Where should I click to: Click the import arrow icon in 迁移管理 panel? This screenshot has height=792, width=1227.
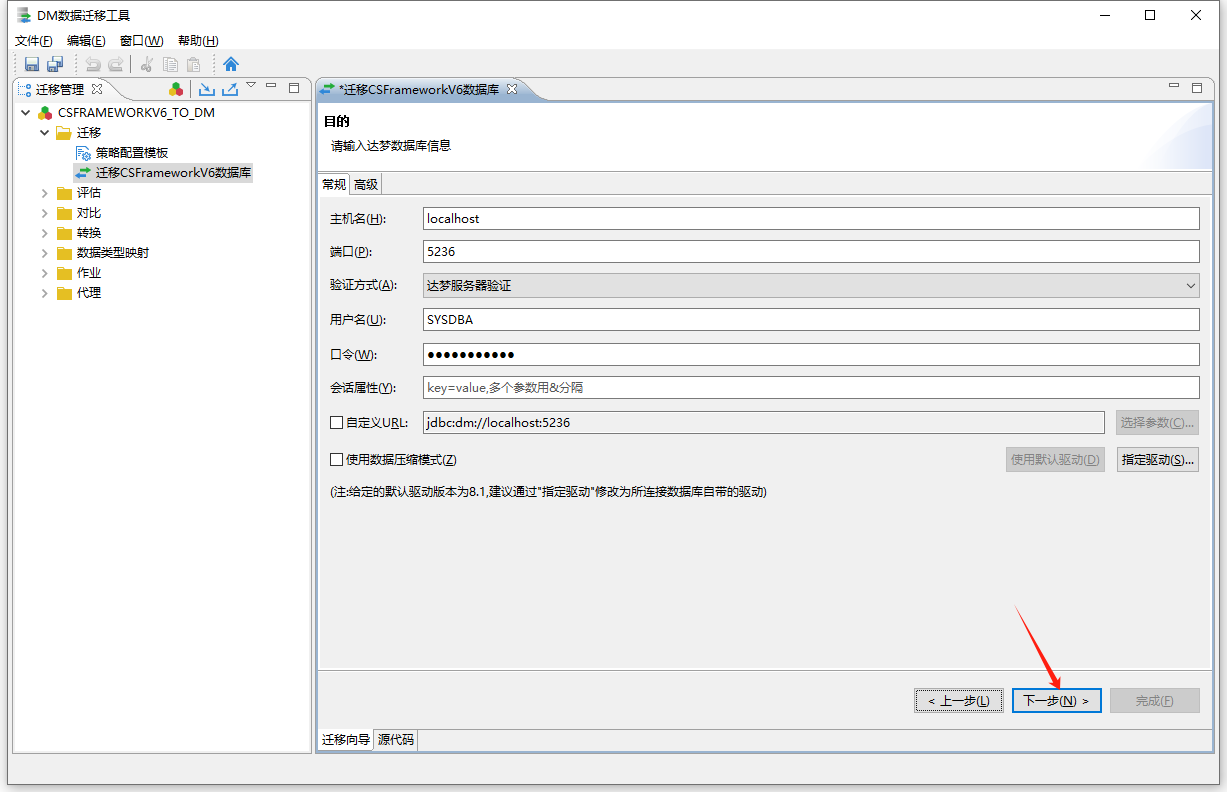[x=207, y=89]
